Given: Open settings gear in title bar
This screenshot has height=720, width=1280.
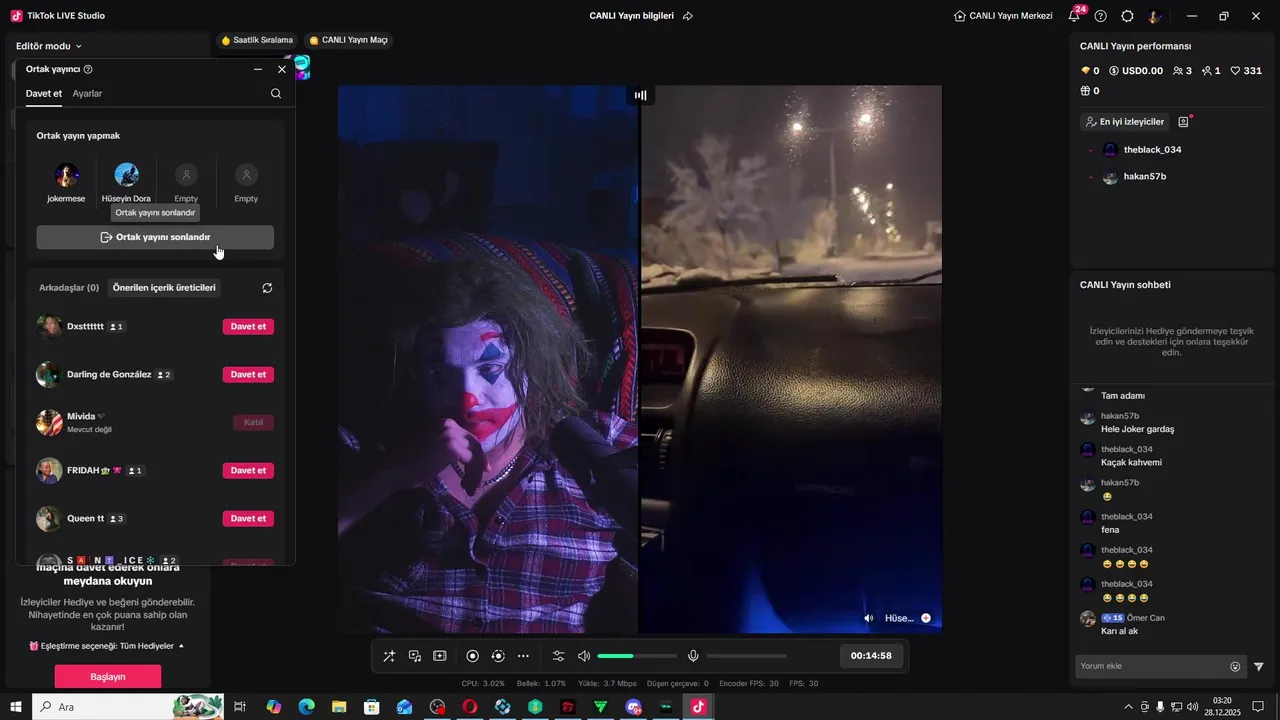Looking at the screenshot, I should pyautogui.click(x=1127, y=16).
